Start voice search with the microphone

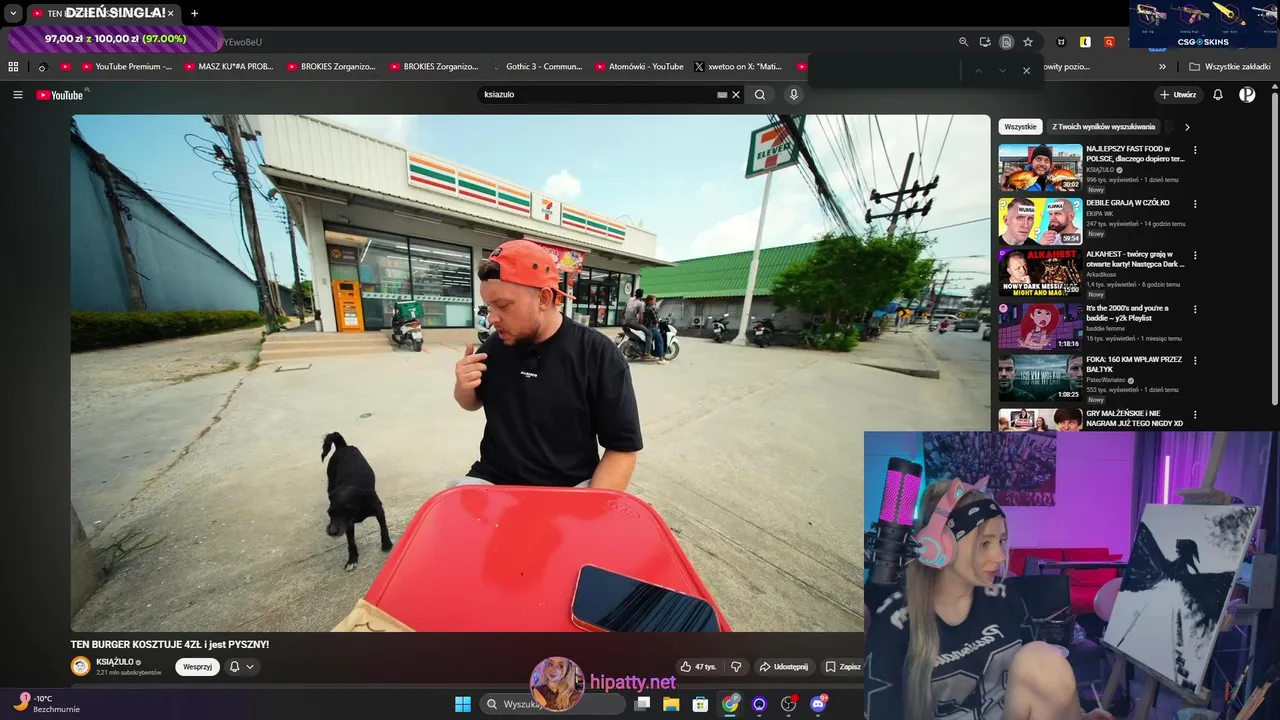pyautogui.click(x=794, y=95)
